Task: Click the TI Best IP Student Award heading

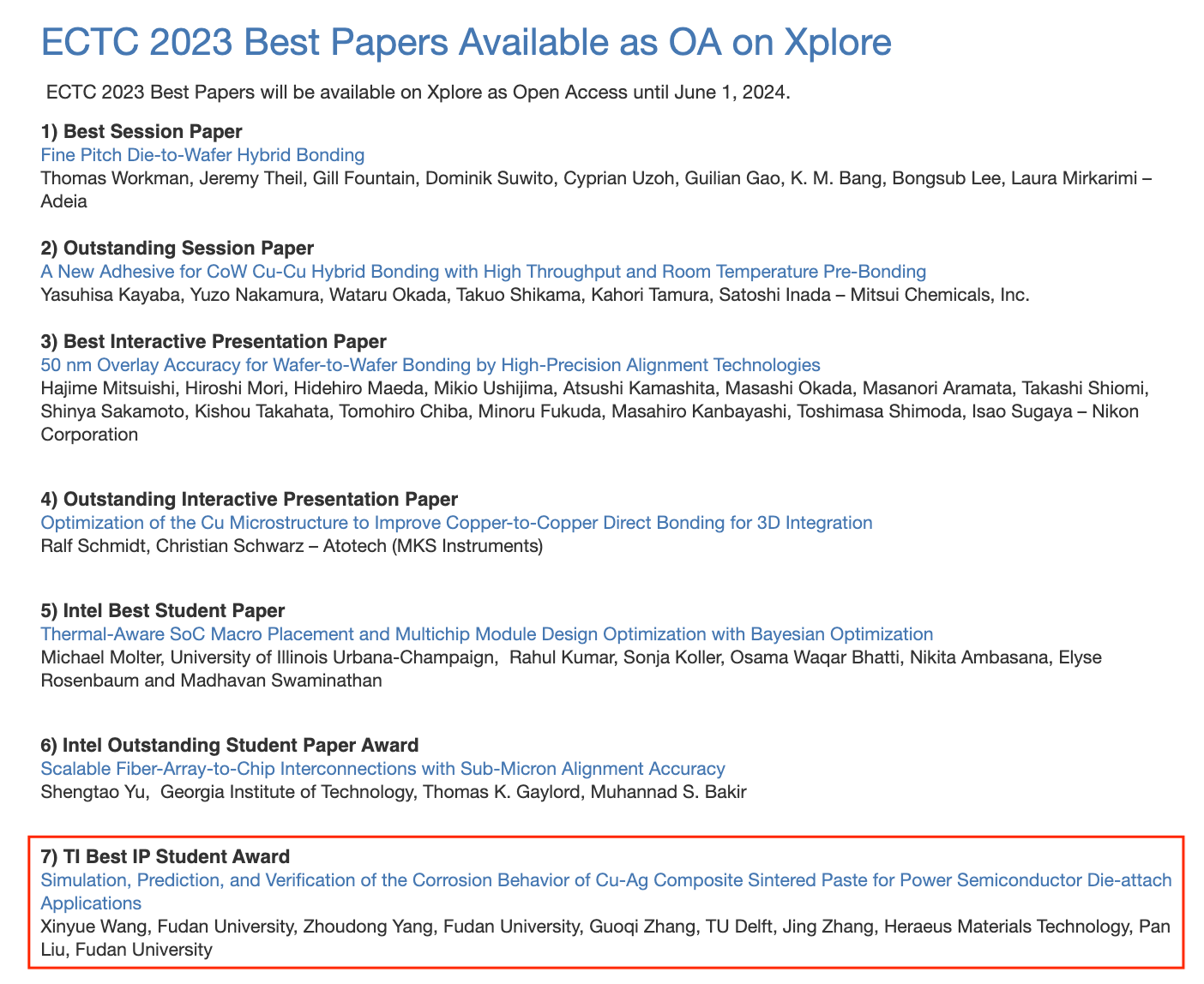Action: coord(166,856)
